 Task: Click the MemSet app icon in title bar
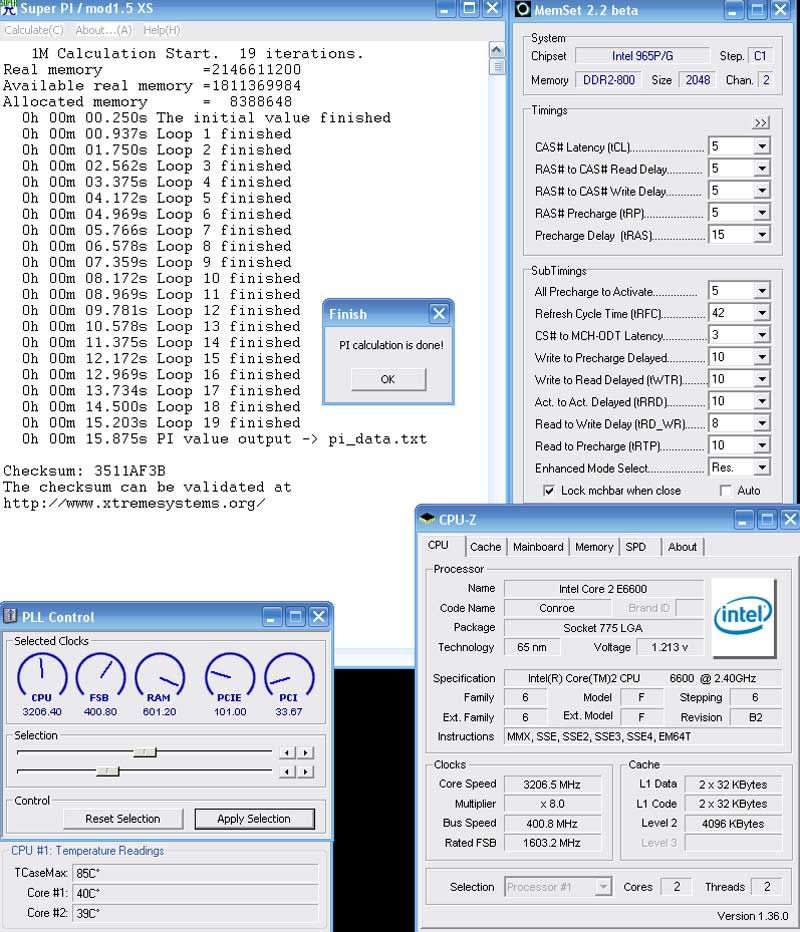pos(522,9)
